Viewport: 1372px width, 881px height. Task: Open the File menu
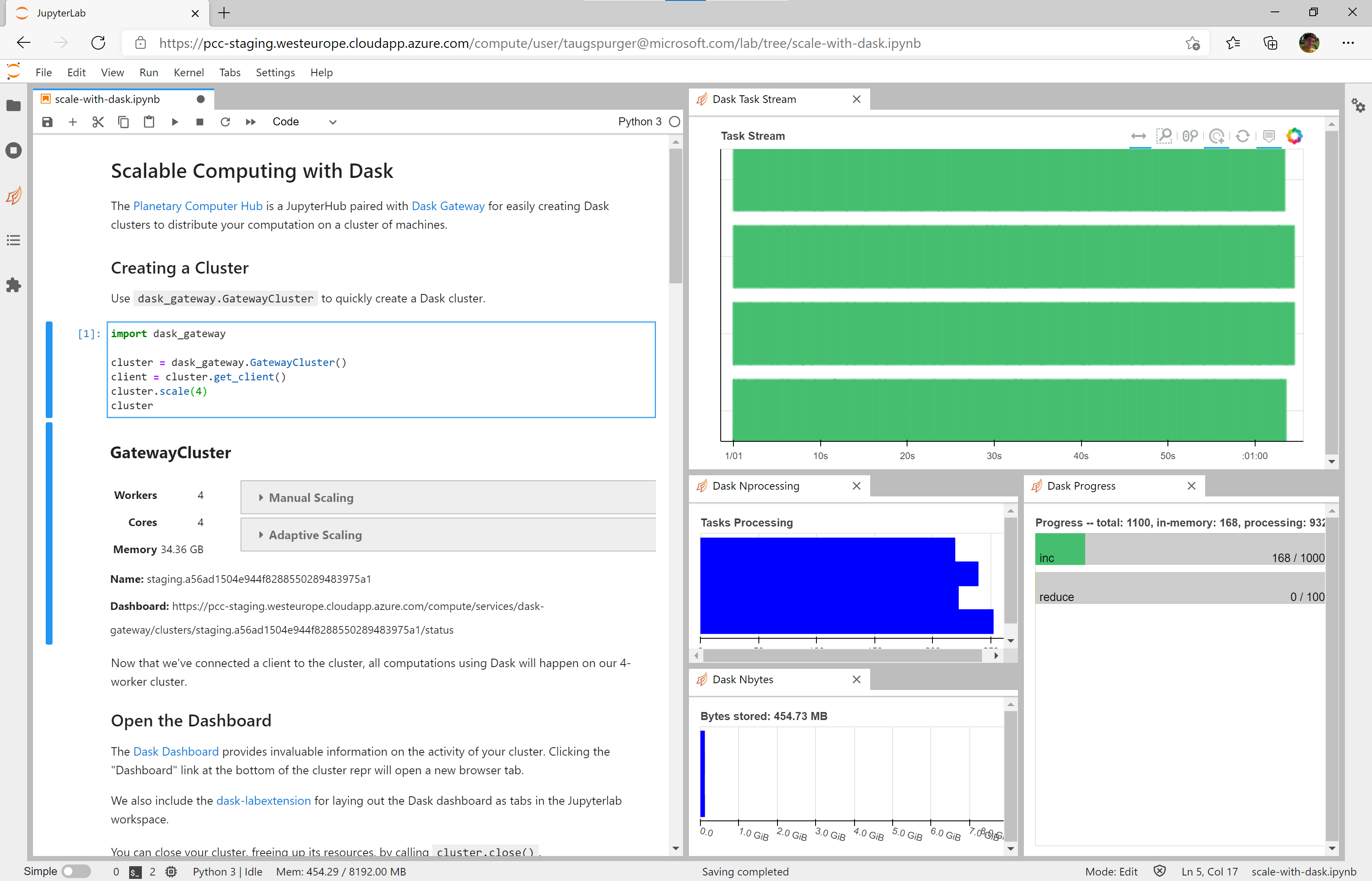44,73
